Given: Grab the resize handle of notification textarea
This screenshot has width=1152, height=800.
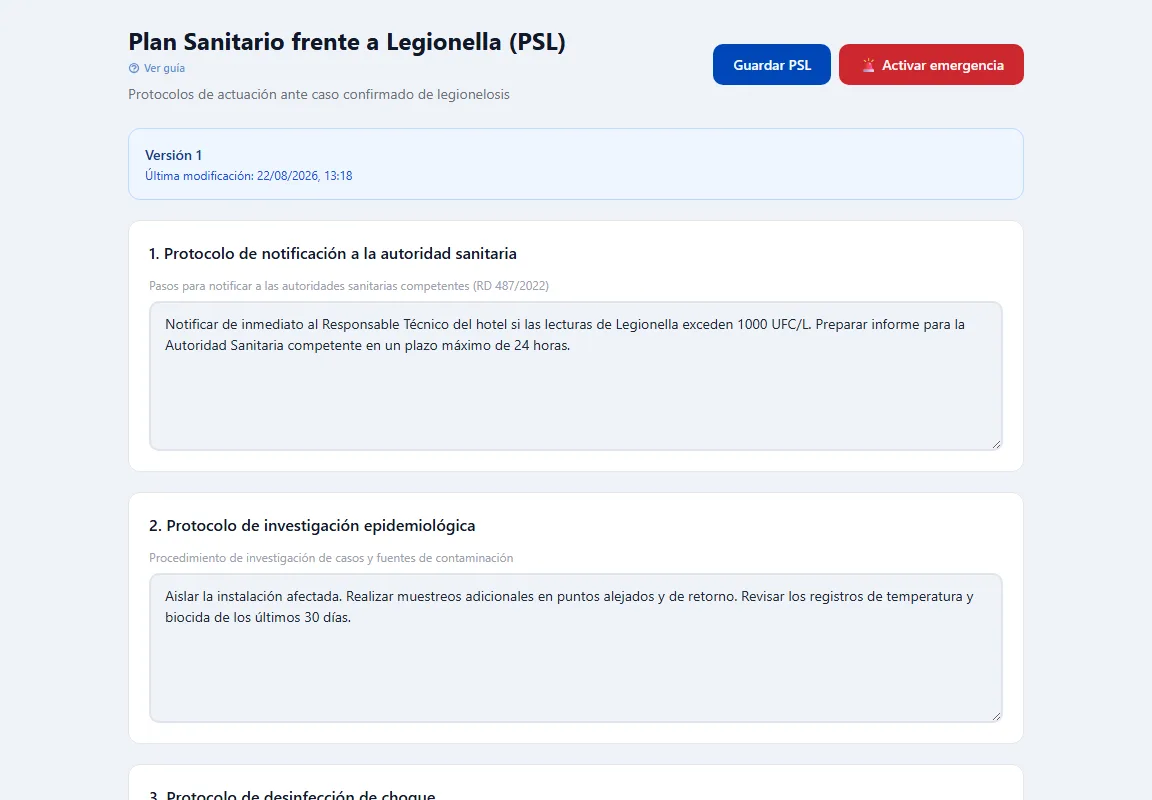Looking at the screenshot, I should tap(996, 444).
